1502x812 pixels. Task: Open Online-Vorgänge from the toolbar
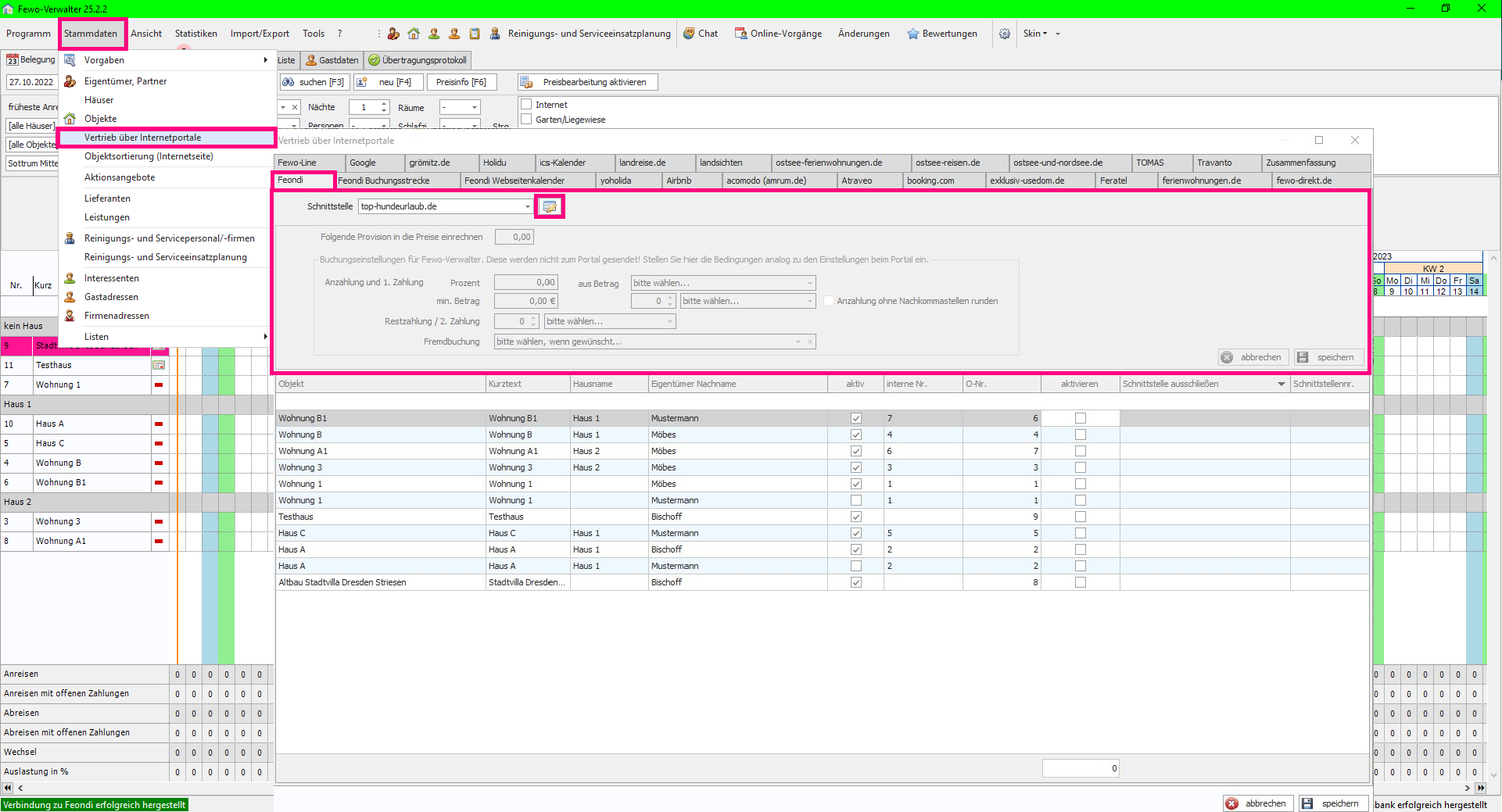[778, 34]
